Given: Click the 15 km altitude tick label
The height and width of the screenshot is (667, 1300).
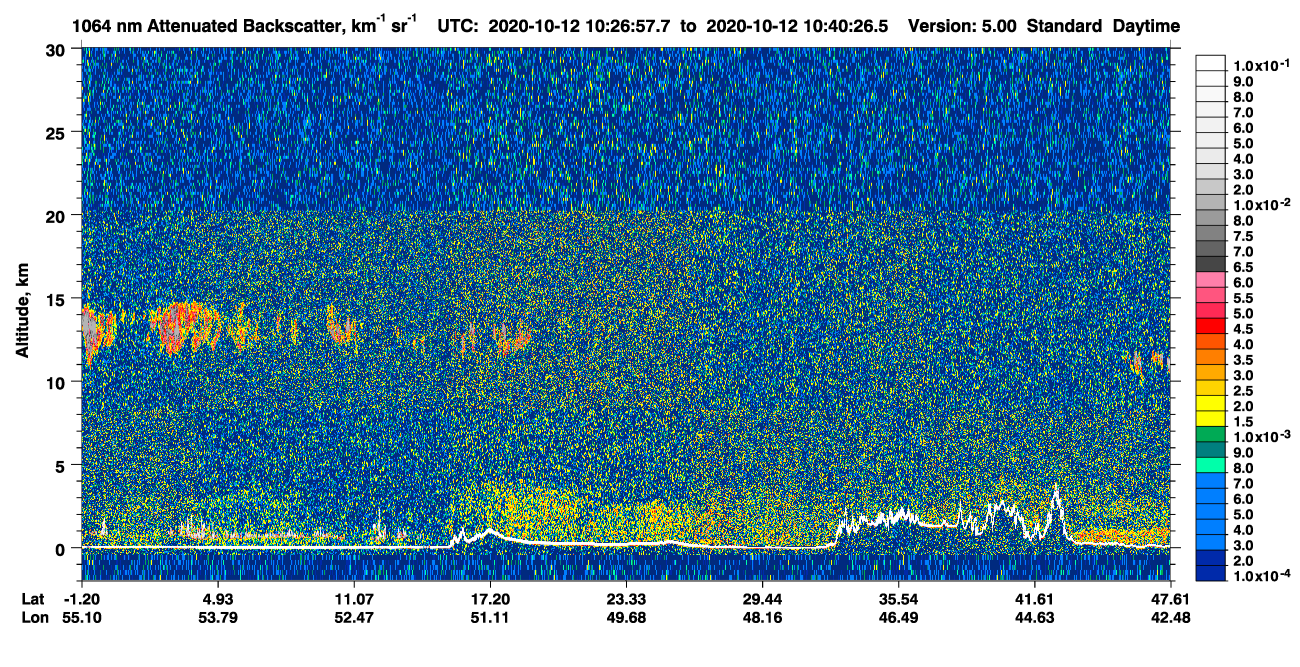Looking at the screenshot, I should click(57, 299).
